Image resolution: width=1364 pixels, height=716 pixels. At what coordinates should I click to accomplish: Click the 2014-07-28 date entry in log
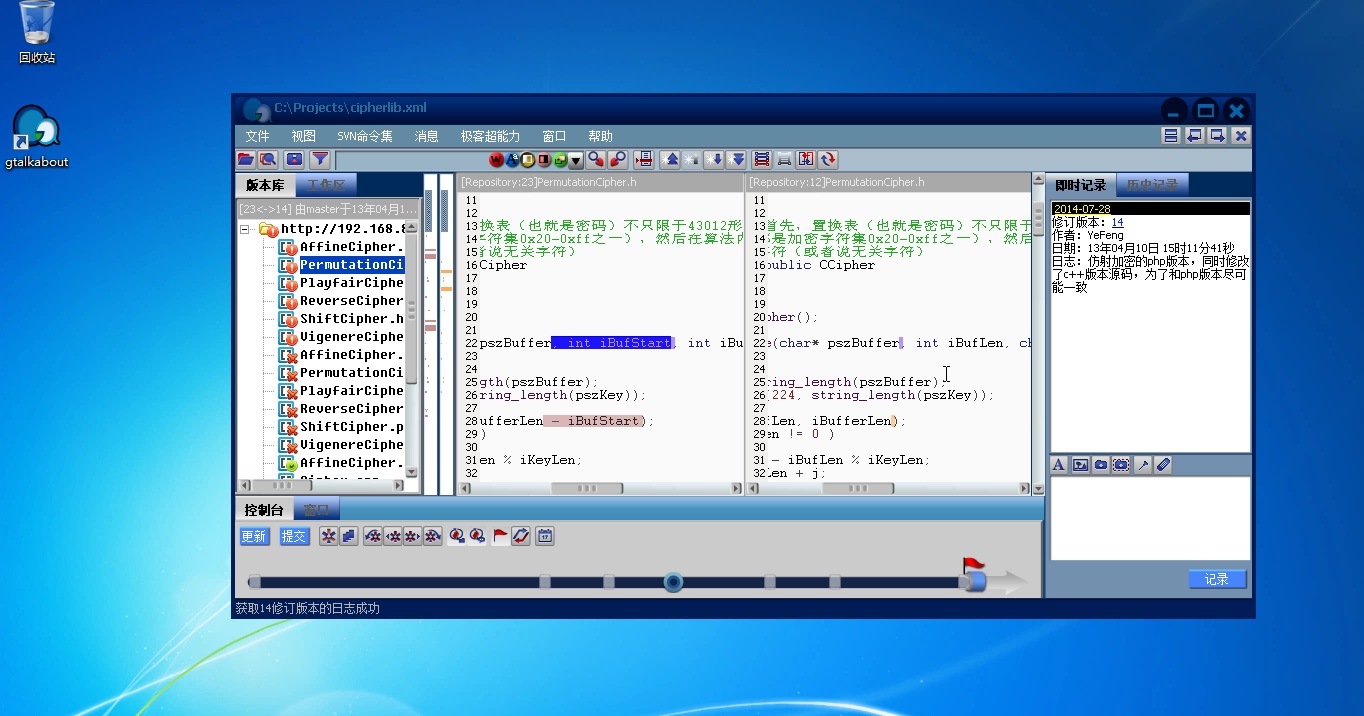[x=1150, y=209]
